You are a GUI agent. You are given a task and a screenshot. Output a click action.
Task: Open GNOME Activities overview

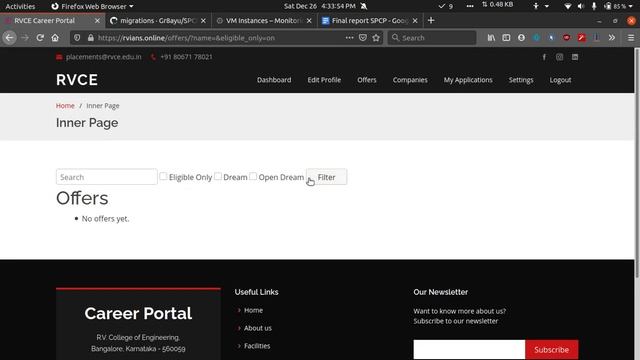[20, 6]
